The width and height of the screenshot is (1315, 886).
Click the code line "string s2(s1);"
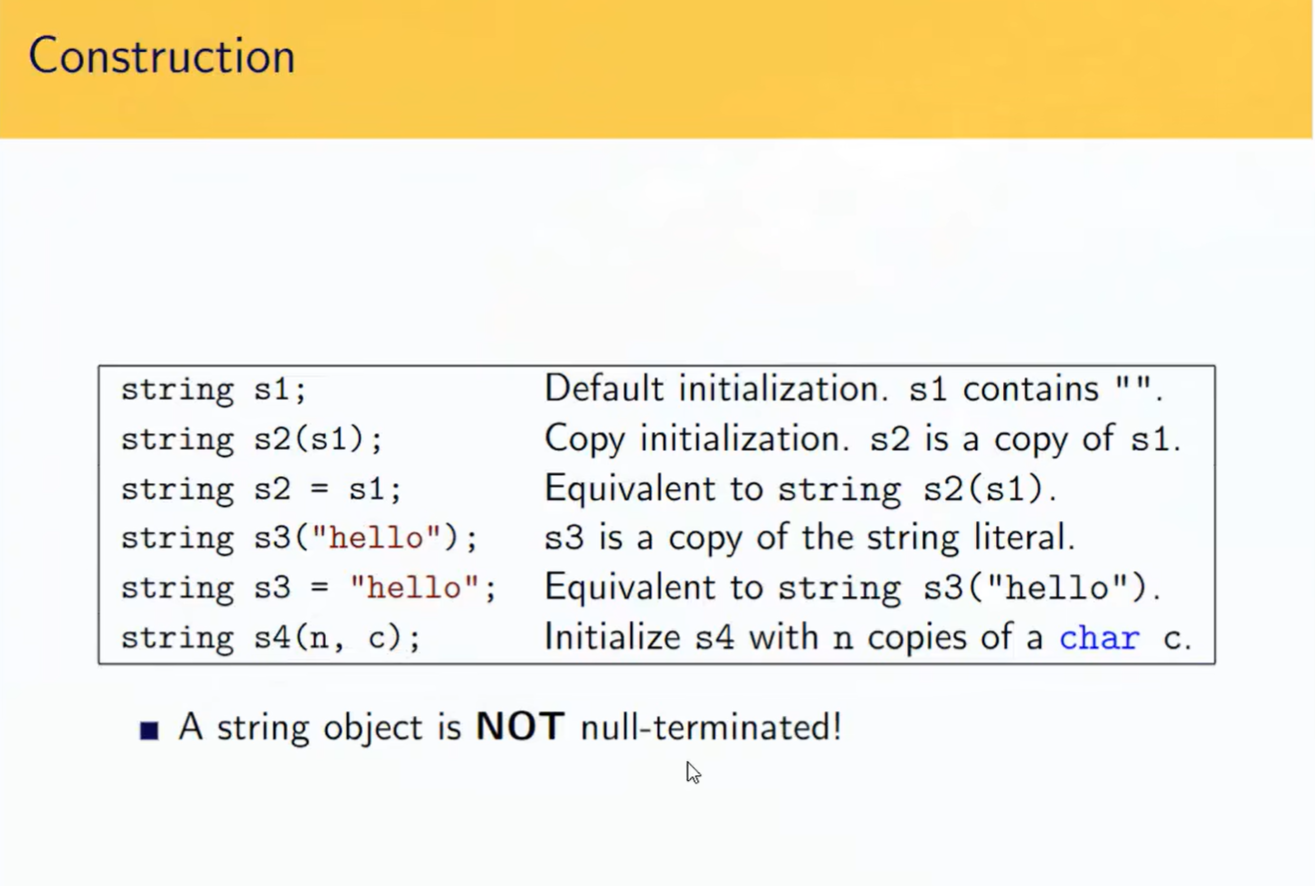pos(251,439)
